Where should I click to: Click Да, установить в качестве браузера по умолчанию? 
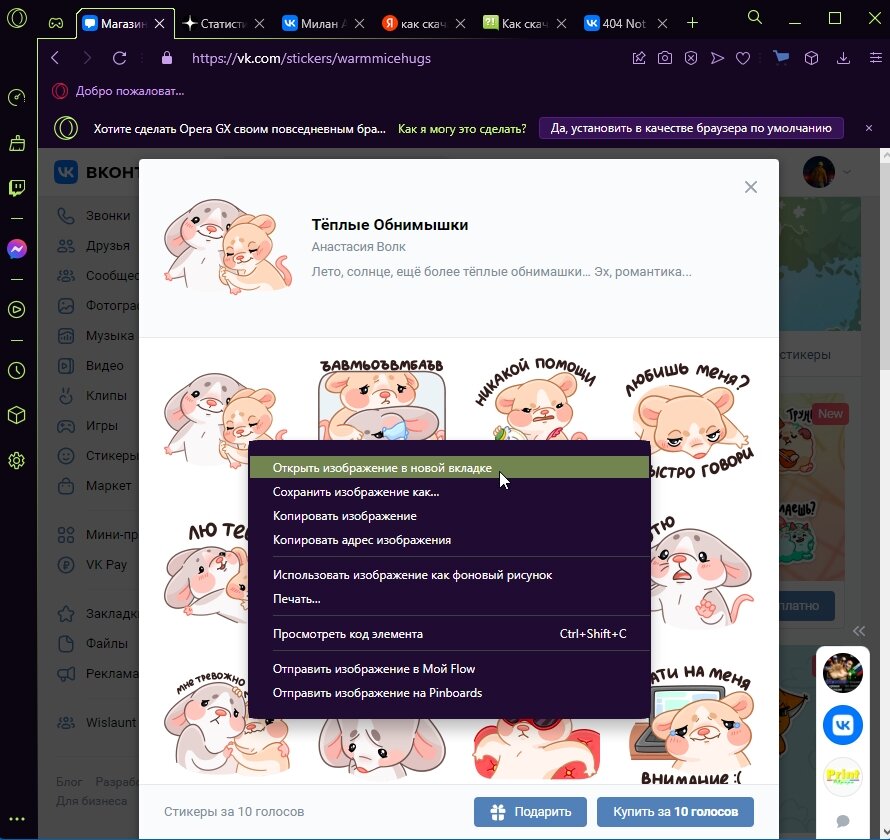(691, 128)
